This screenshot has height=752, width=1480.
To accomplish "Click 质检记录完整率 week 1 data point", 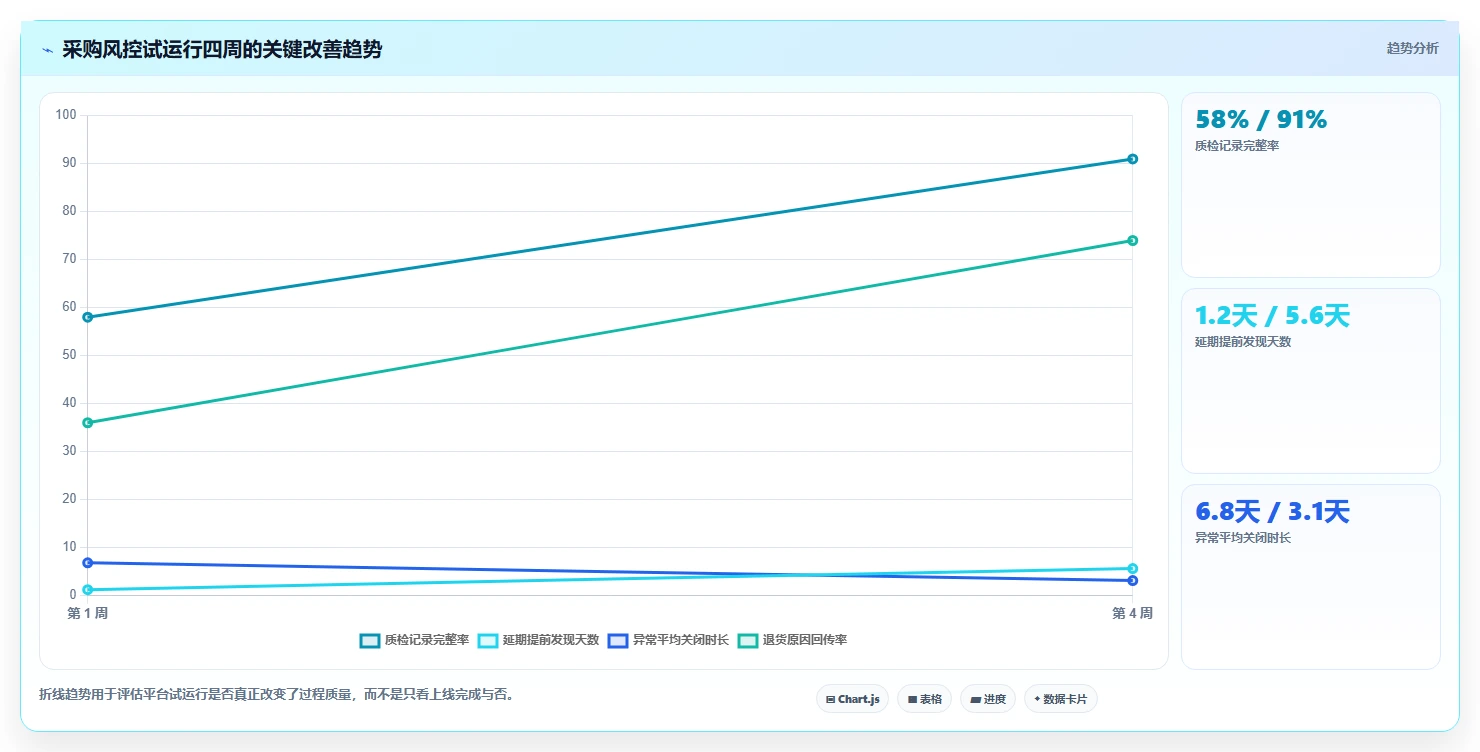I will [88, 317].
